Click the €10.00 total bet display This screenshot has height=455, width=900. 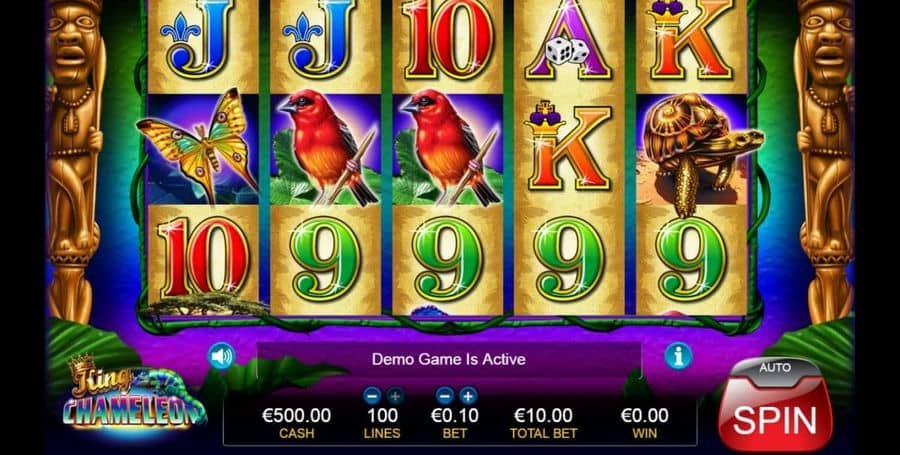pos(543,422)
